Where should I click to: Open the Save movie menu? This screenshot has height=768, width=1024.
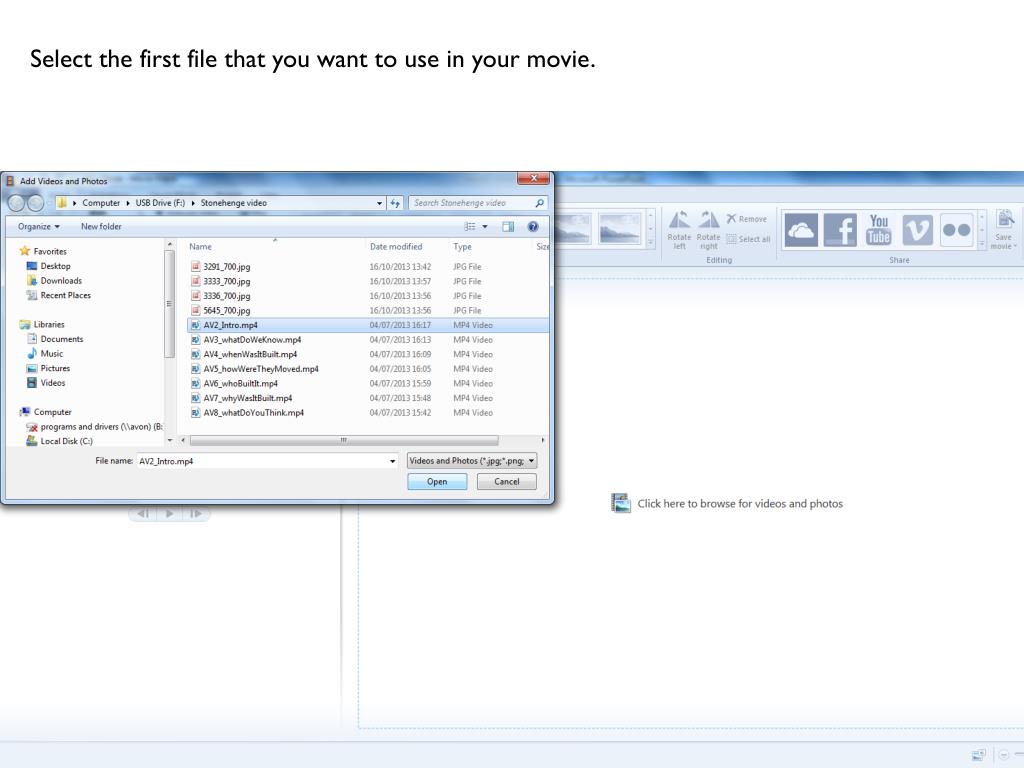point(1004,230)
